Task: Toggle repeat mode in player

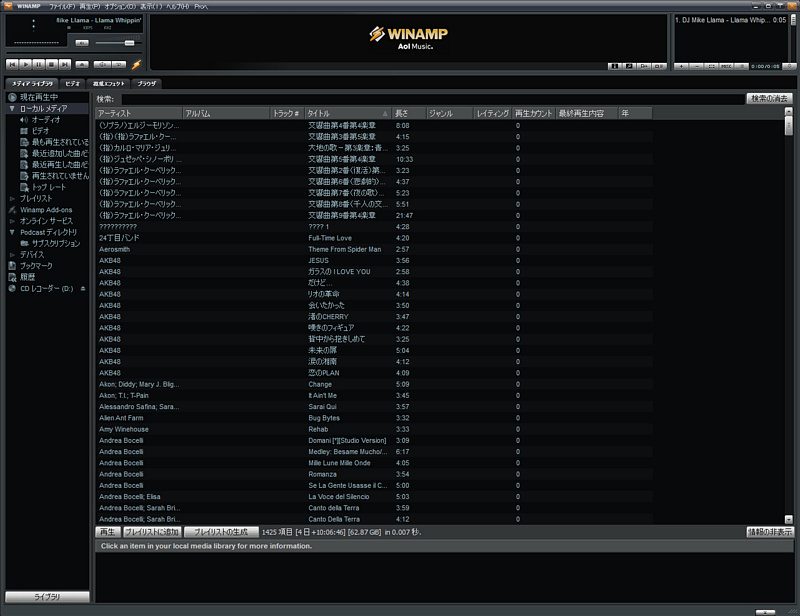Action: point(119,65)
